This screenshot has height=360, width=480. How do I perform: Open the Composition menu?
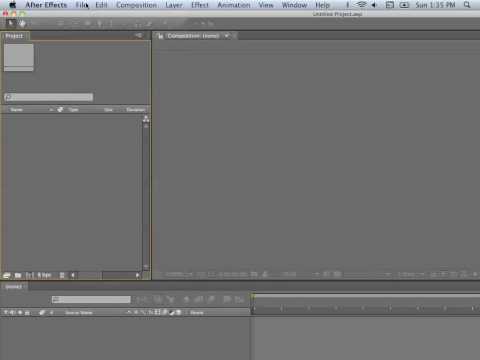pos(136,5)
